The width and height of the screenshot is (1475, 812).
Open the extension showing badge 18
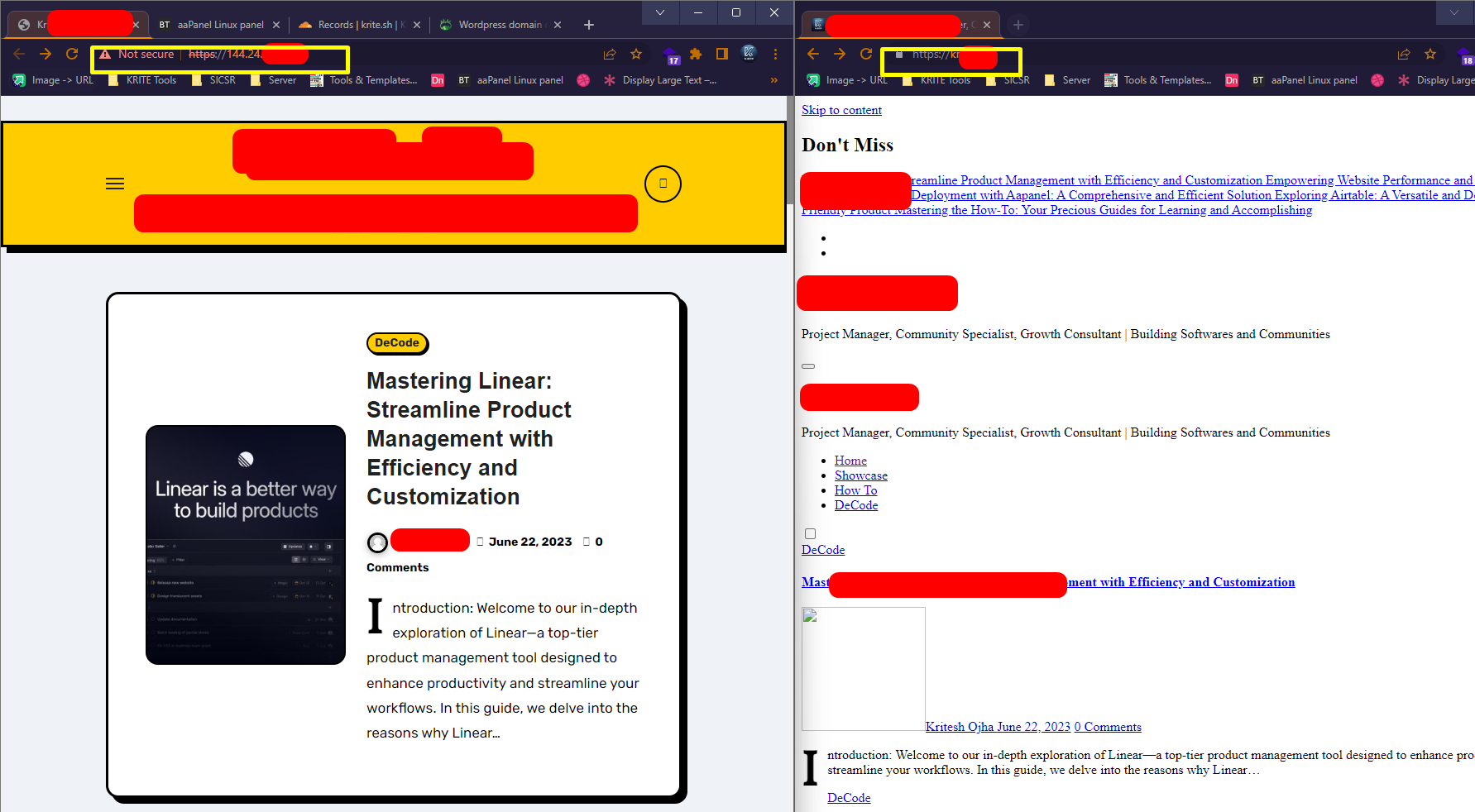pyautogui.click(x=1465, y=55)
